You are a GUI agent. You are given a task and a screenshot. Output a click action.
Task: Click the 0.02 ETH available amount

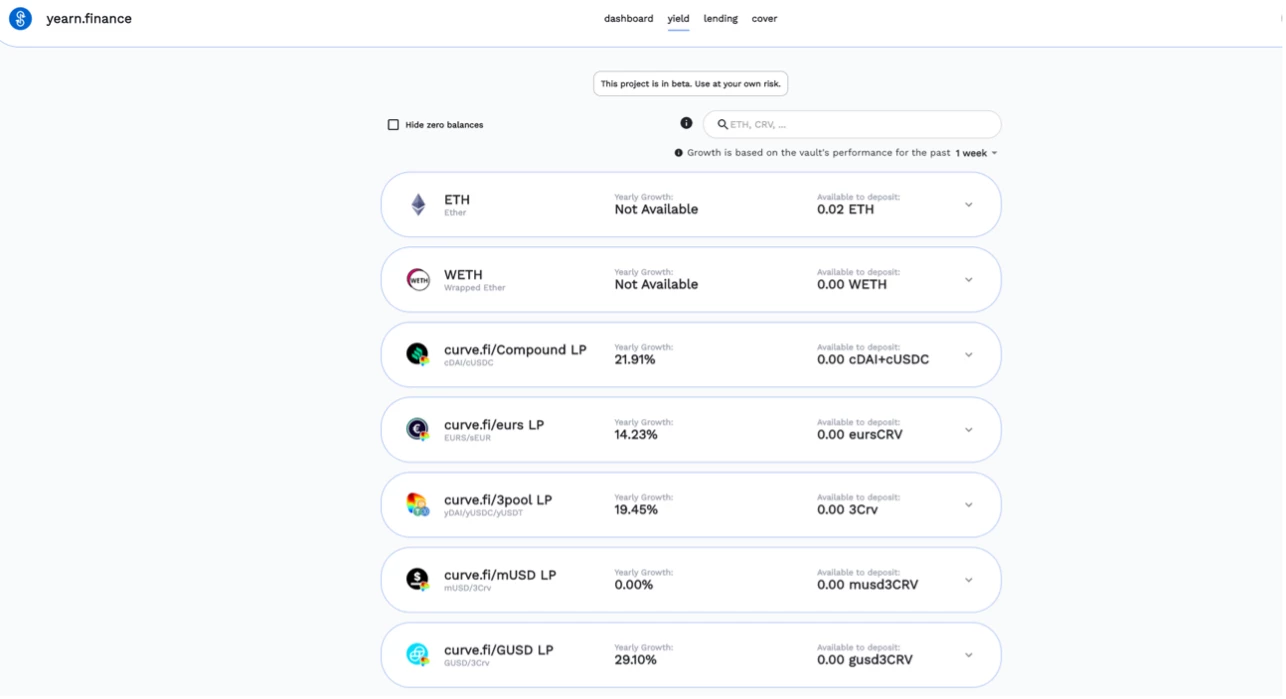(x=845, y=210)
